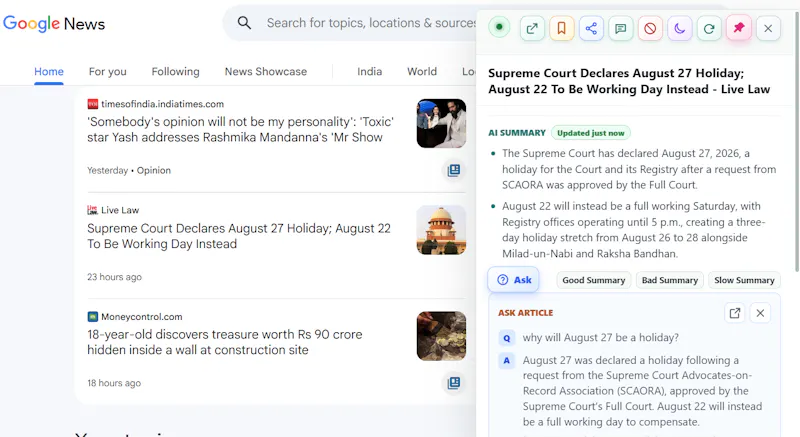Open timesofindia.indiatimes.com source link
Viewport: 800px width, 437px height.
click(162, 104)
